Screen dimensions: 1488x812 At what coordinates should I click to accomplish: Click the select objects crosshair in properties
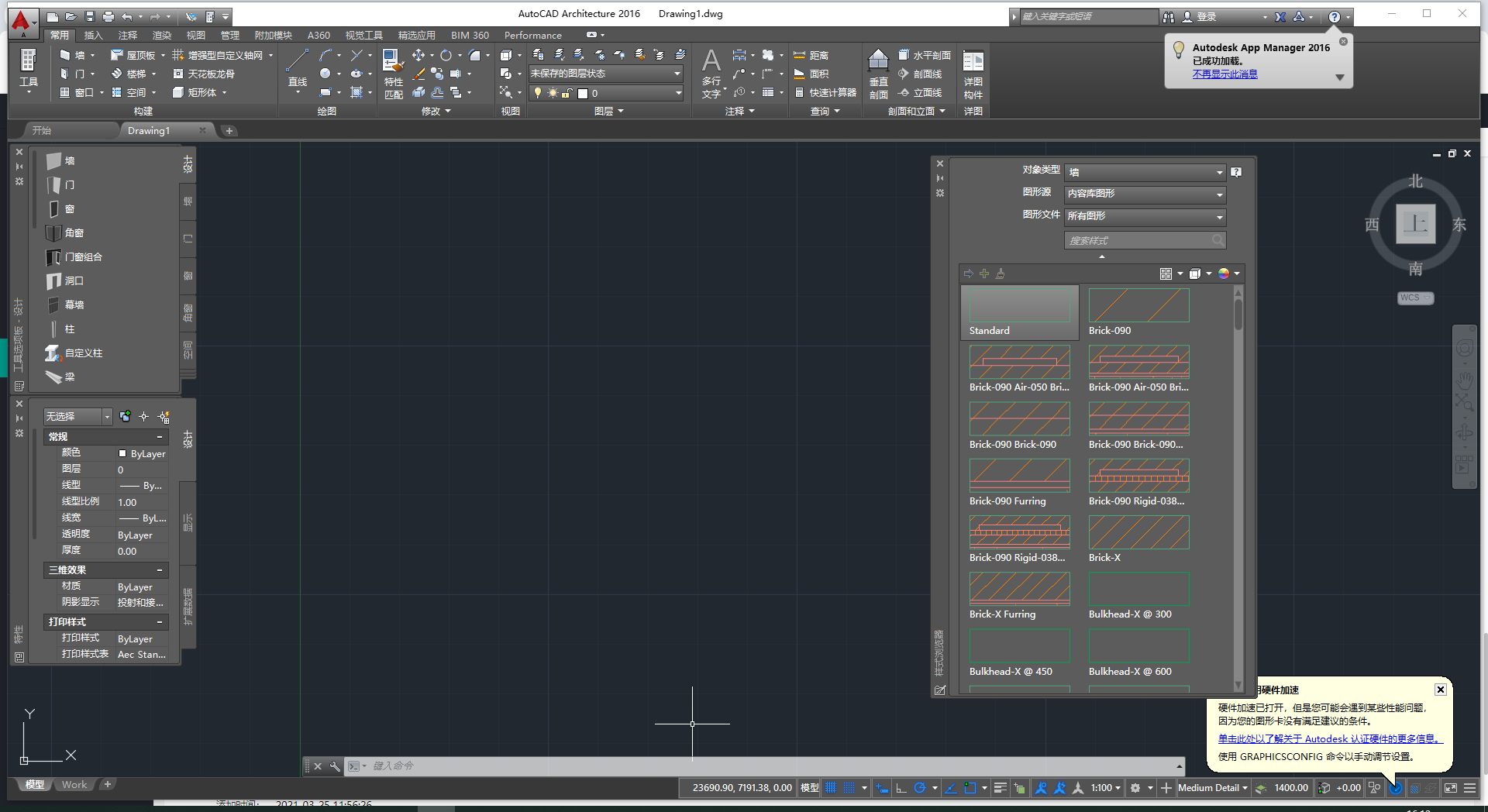point(143,417)
